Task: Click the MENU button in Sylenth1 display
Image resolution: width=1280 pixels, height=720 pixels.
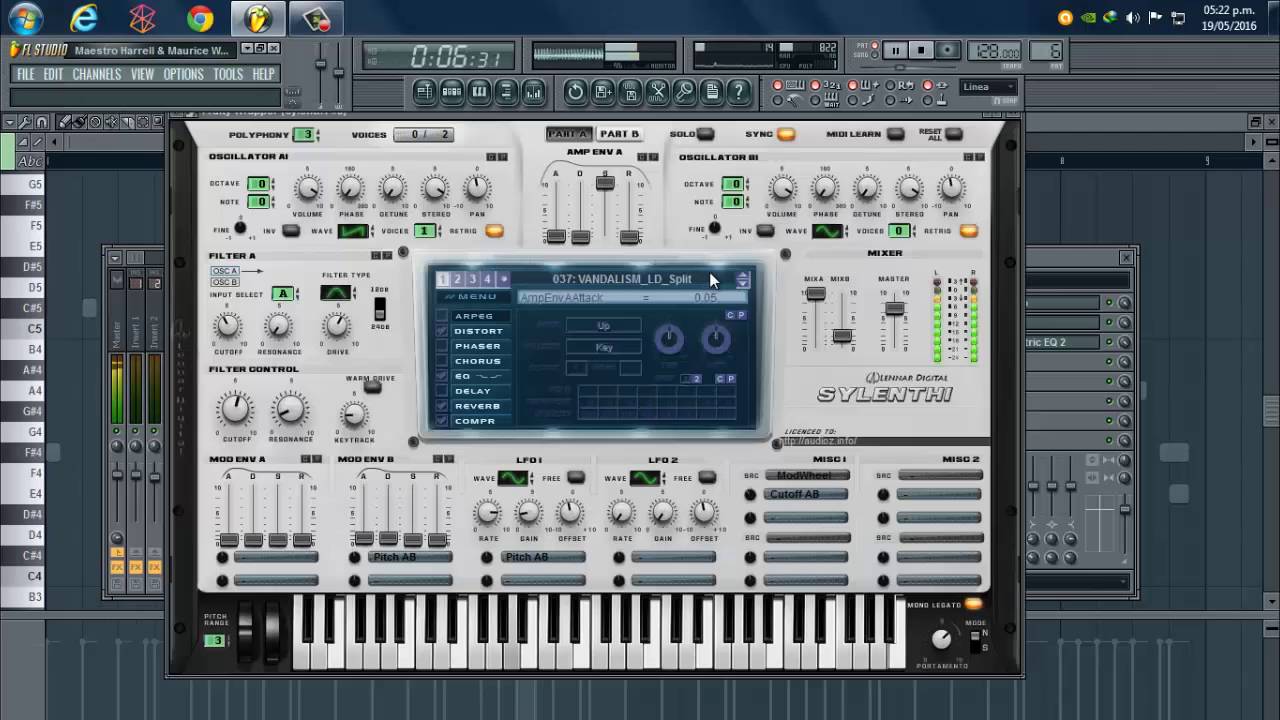Action: [472, 297]
